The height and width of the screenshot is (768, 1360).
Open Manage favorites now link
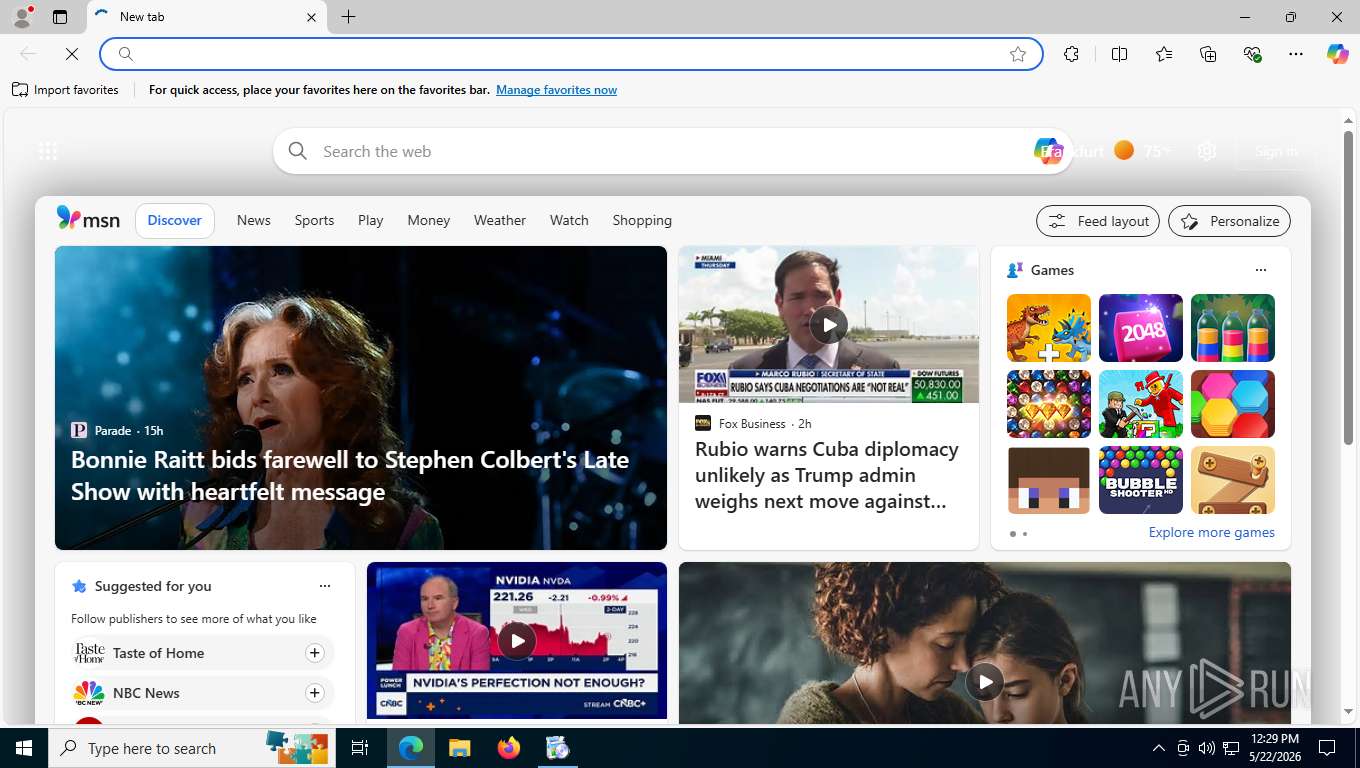pyautogui.click(x=556, y=90)
